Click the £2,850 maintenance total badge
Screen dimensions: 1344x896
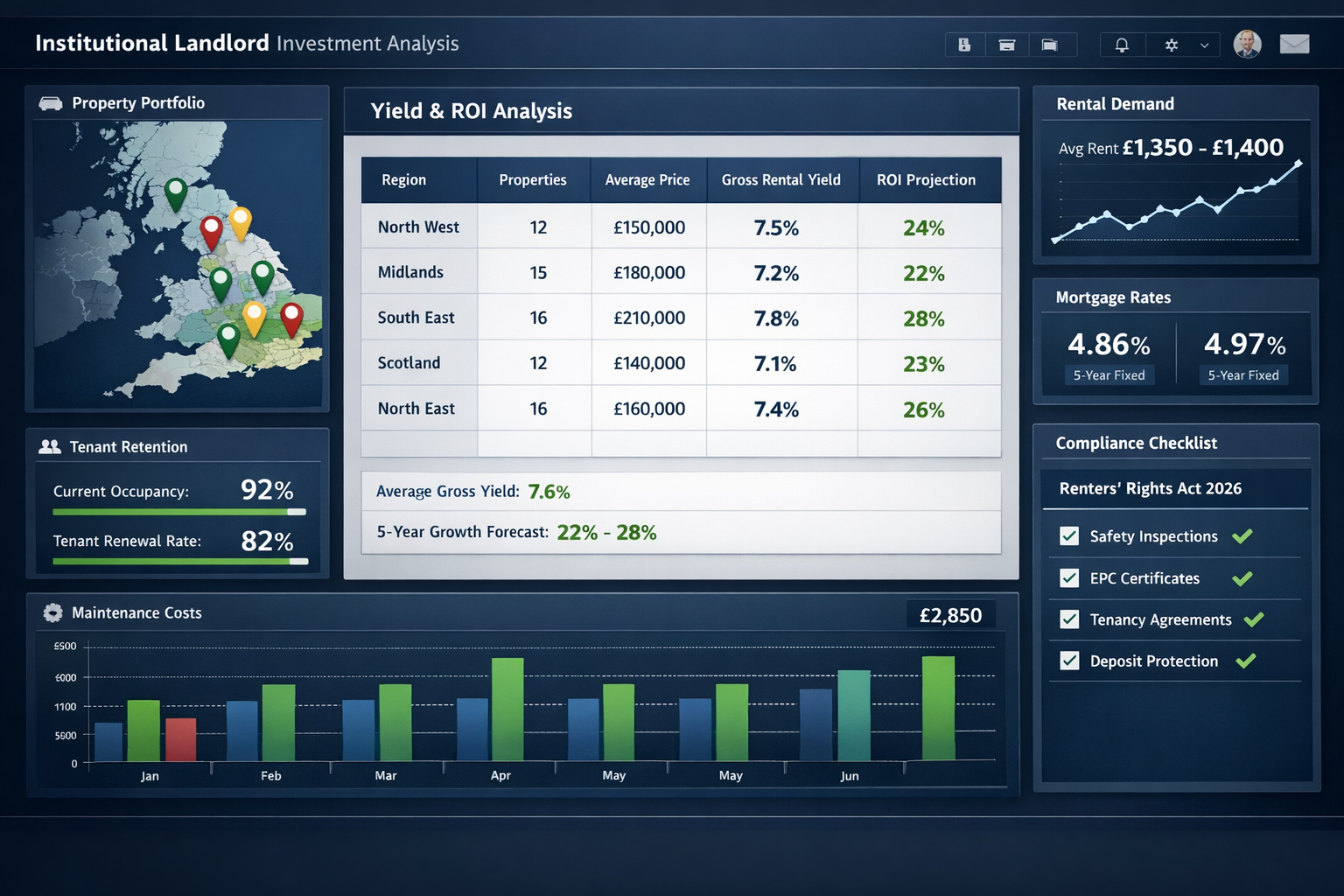(x=950, y=614)
